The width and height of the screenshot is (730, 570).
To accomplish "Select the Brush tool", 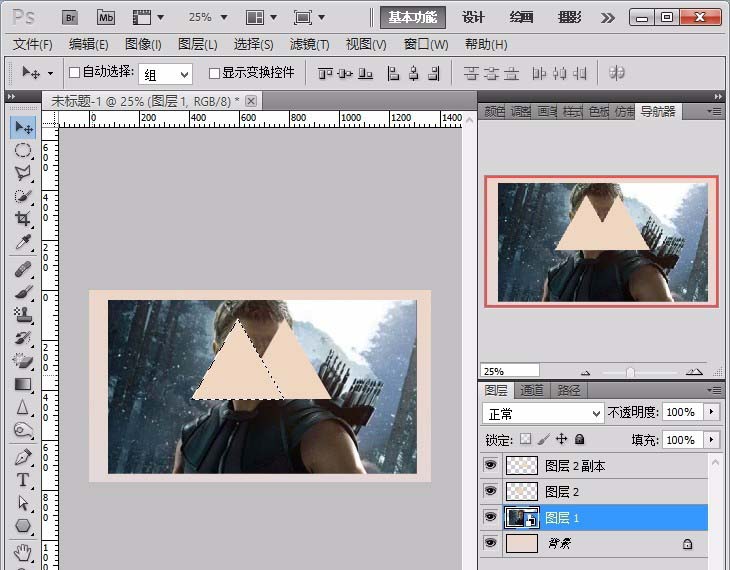I will tap(23, 292).
